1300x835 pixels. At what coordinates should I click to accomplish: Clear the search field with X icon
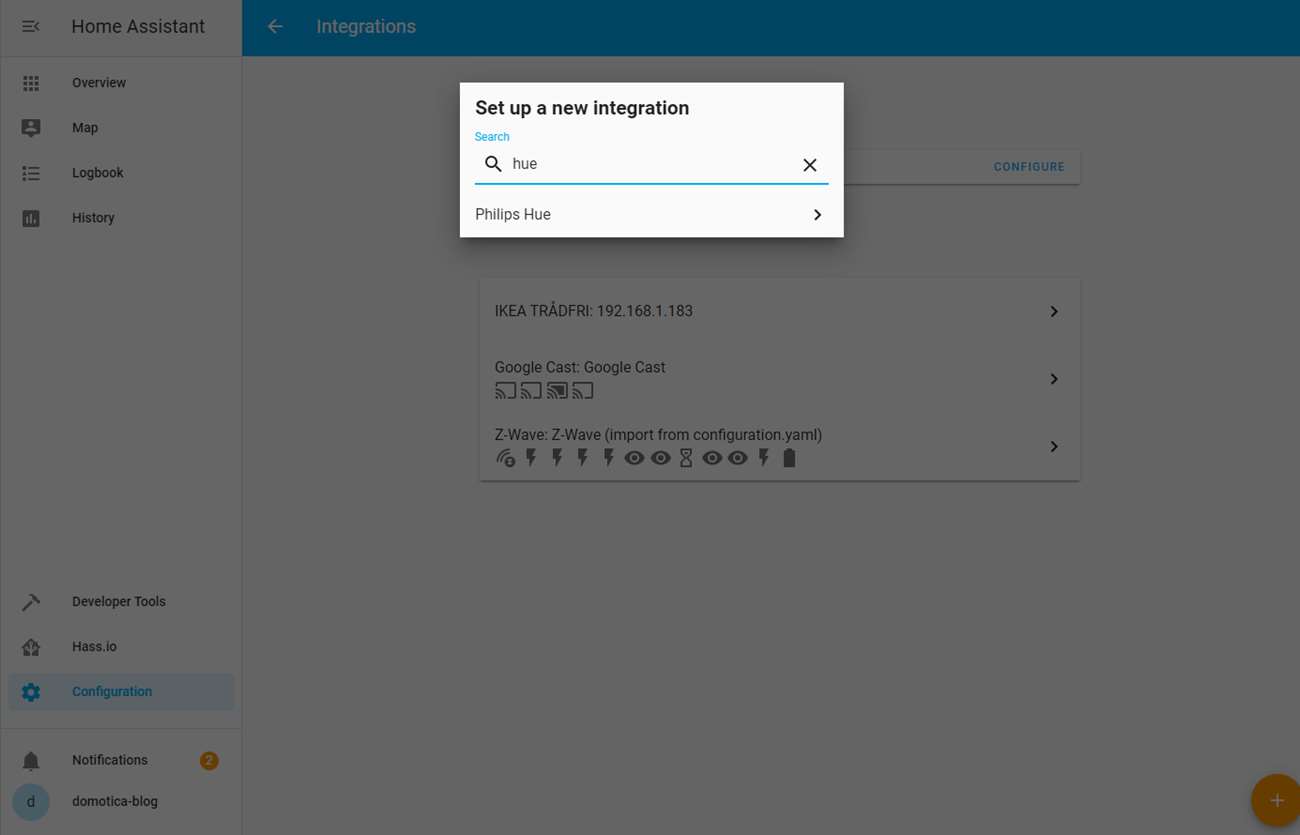point(810,165)
